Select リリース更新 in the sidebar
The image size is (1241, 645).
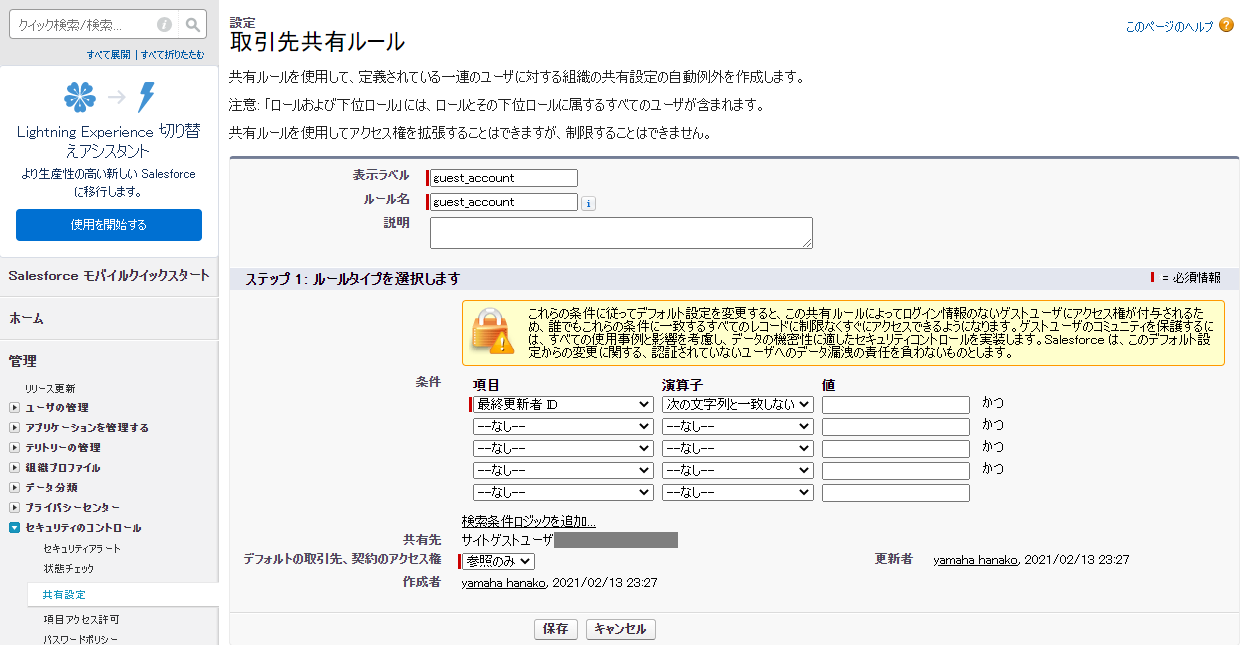click(x=50, y=388)
